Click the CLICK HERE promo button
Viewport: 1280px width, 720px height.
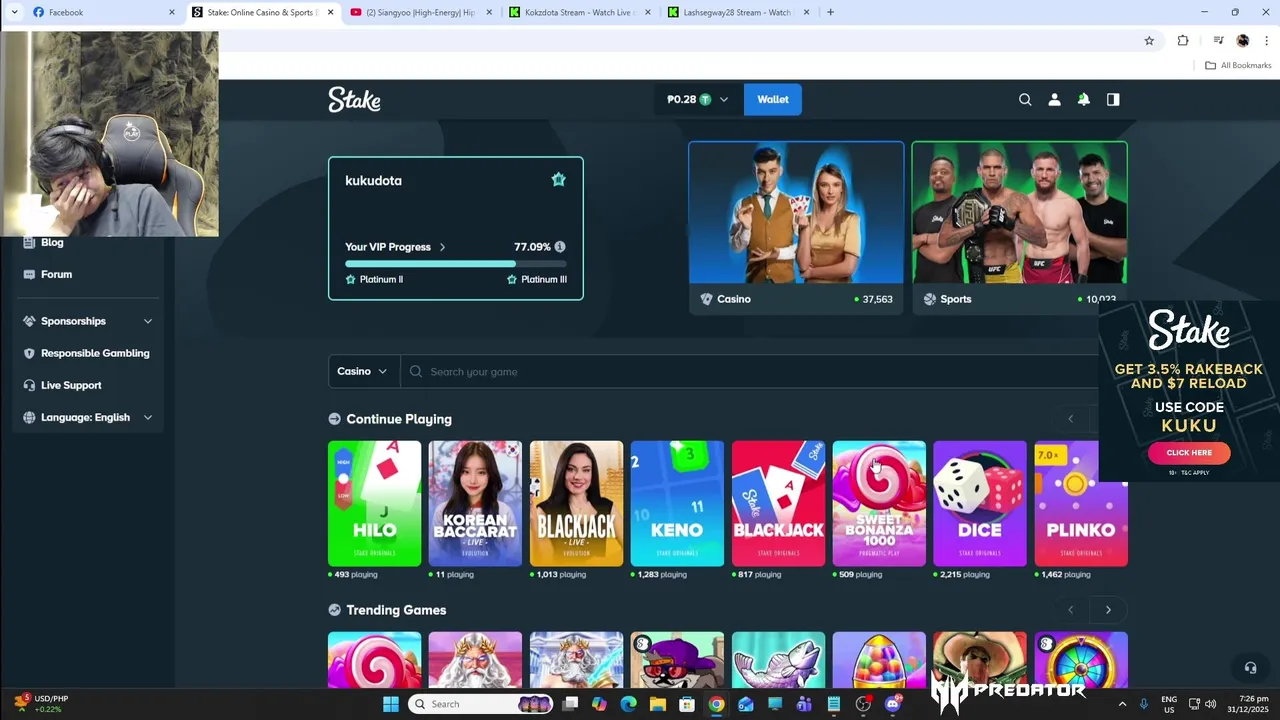pyautogui.click(x=1189, y=453)
